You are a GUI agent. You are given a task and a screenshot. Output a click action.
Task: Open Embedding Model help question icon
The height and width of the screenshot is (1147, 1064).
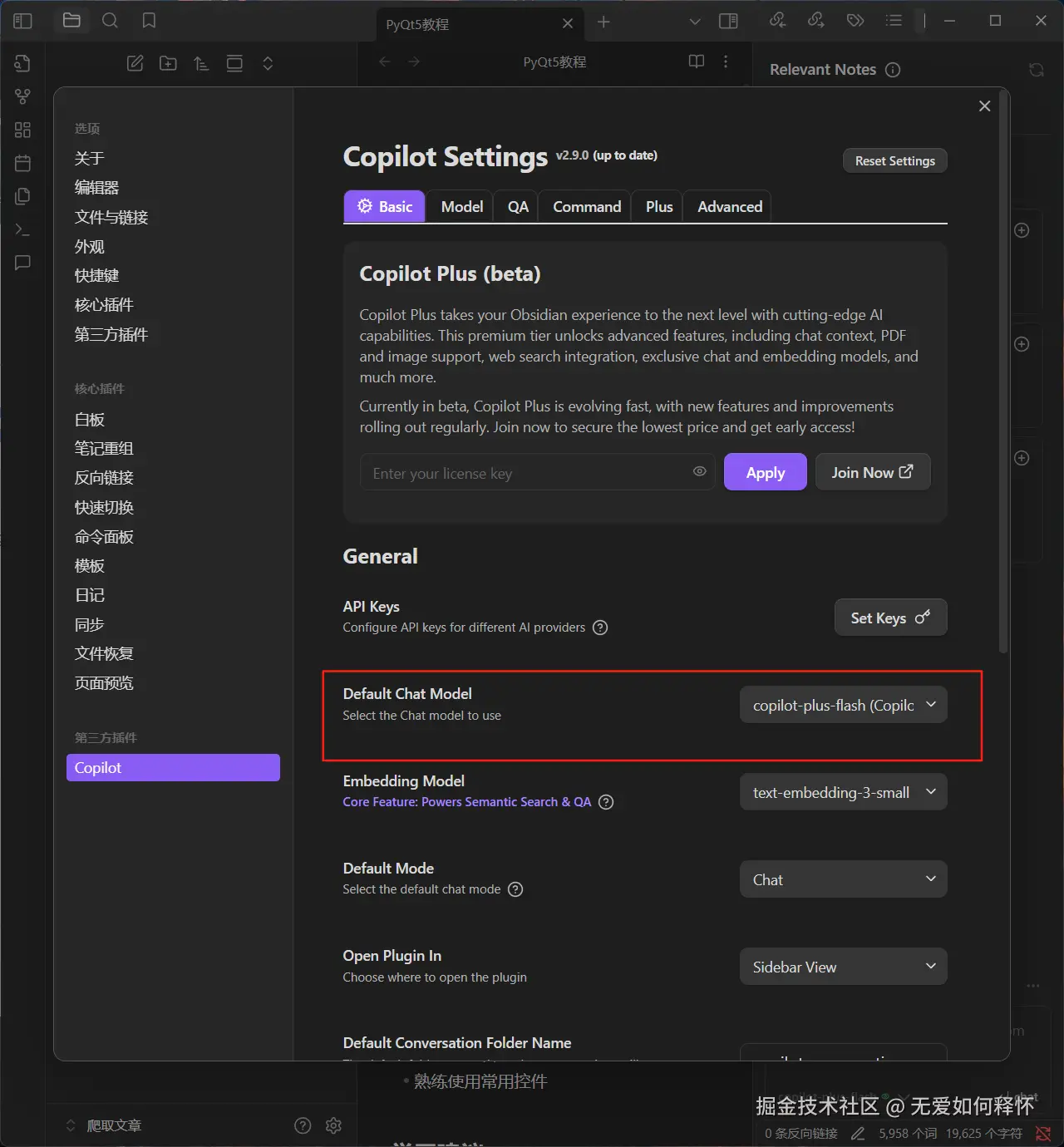[x=606, y=802]
